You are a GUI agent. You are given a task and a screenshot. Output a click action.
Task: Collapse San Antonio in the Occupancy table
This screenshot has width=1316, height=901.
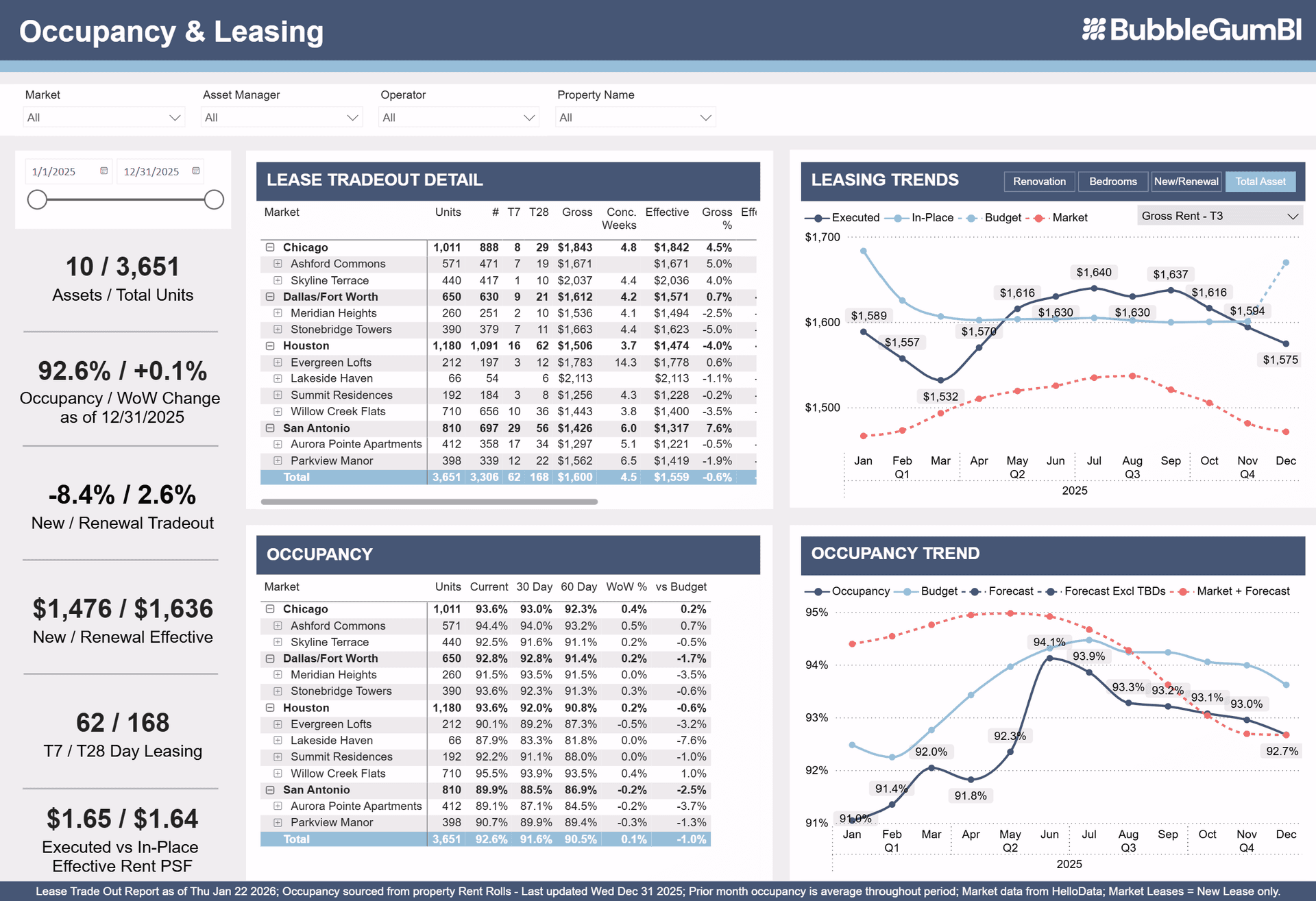[x=269, y=789]
